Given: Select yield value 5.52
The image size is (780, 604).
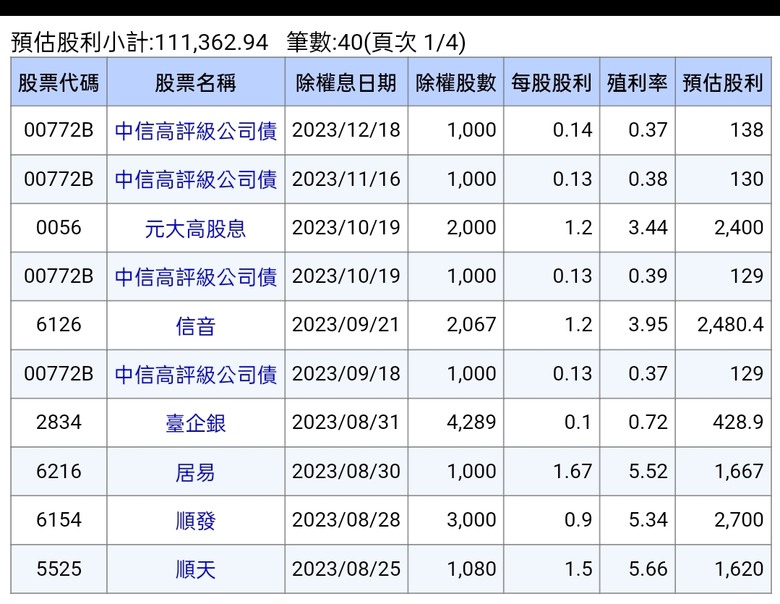Looking at the screenshot, I should point(648,471).
